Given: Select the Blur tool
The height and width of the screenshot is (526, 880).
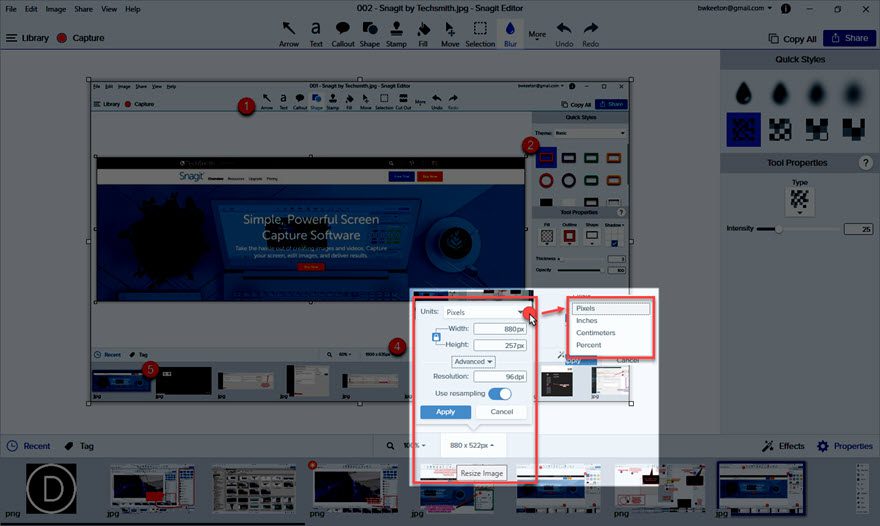Looking at the screenshot, I should coord(510,34).
